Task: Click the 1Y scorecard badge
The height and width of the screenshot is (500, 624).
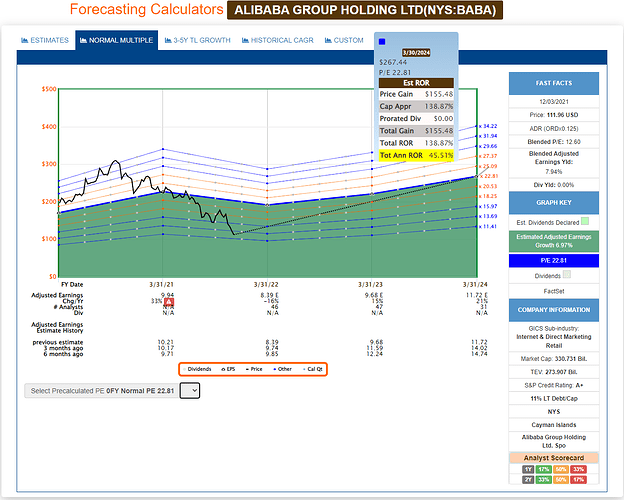Action: 528,469
